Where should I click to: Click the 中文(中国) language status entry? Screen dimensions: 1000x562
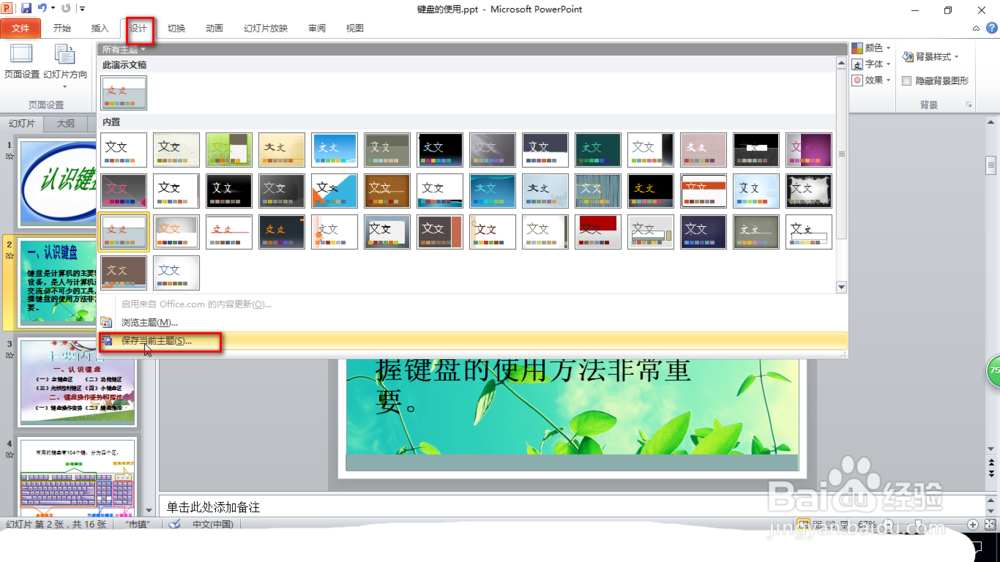point(212,524)
